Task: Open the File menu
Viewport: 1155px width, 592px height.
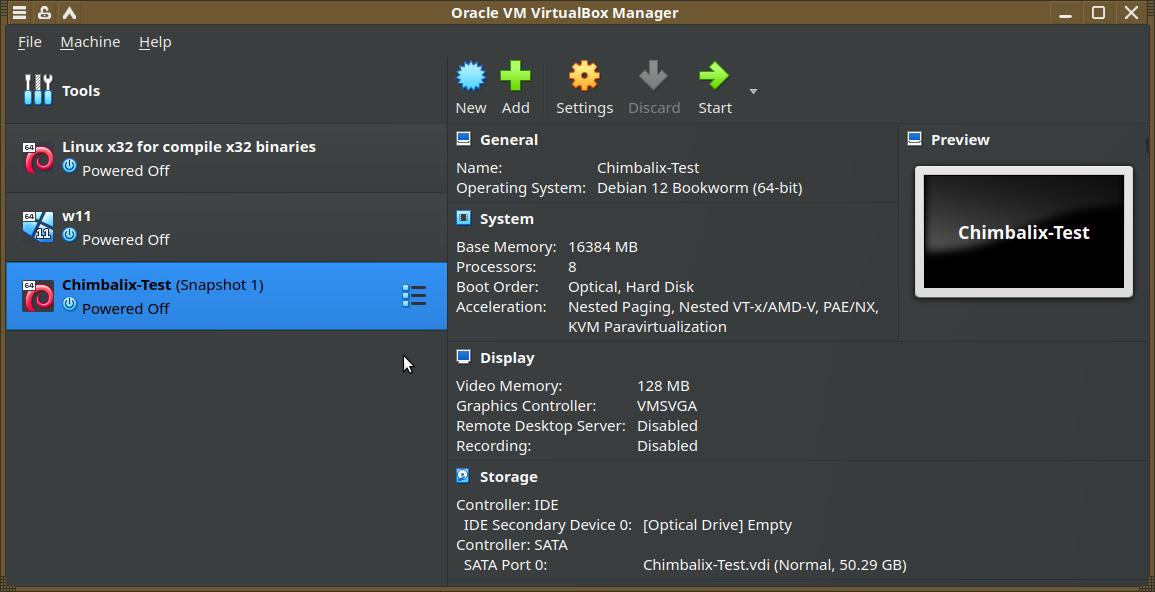Action: coord(30,42)
